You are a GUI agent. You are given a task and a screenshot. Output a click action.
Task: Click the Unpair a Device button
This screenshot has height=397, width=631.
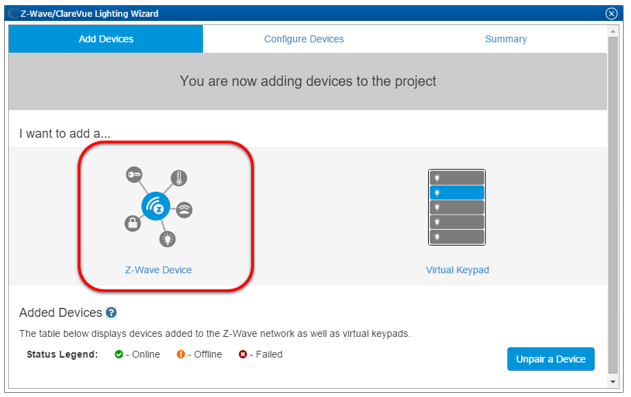coord(551,359)
